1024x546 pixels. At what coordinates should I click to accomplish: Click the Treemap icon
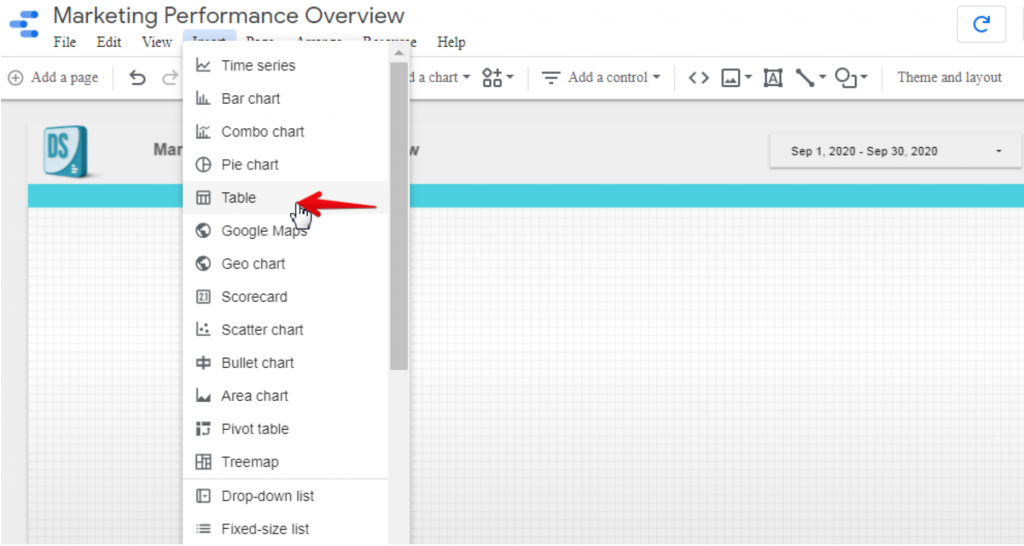pos(203,462)
